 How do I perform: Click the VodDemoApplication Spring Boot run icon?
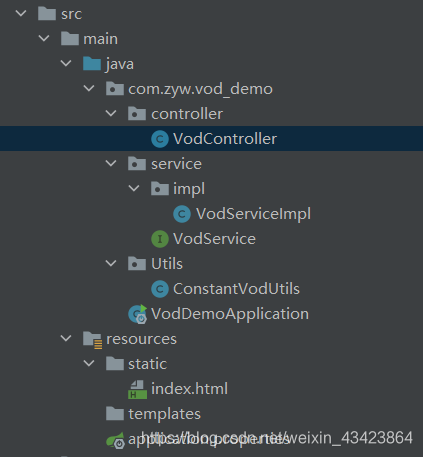pos(138,314)
